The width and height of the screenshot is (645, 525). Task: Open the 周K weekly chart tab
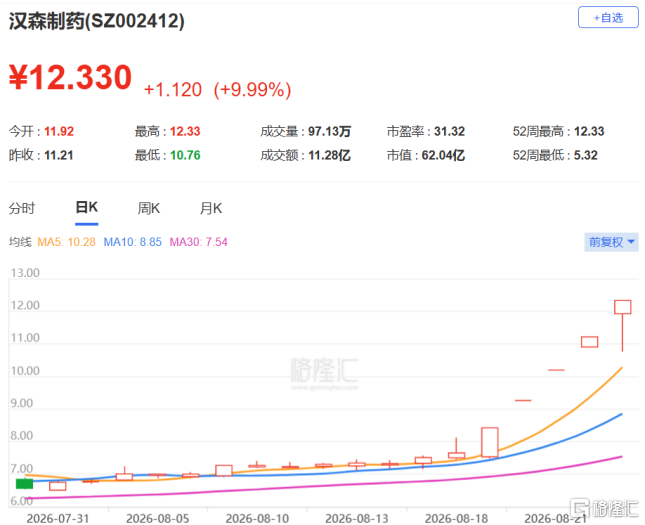pos(148,208)
